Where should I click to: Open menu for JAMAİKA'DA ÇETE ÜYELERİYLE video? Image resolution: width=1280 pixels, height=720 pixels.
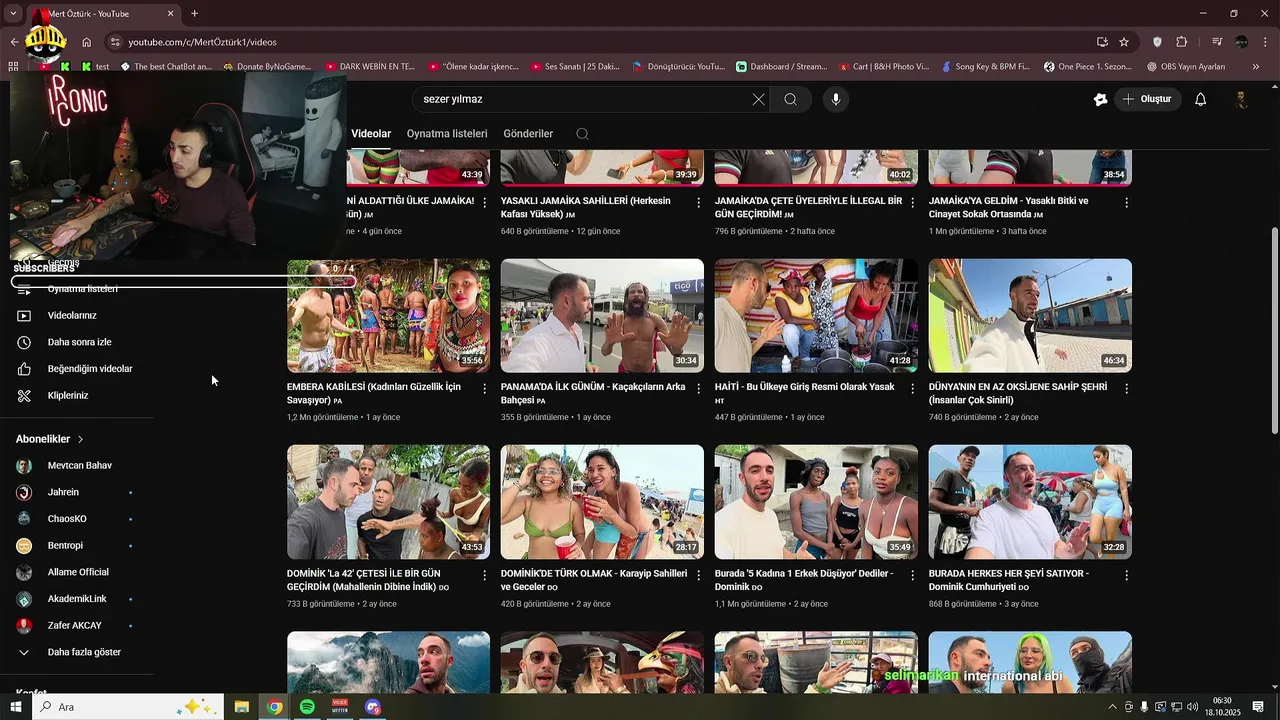tap(912, 202)
